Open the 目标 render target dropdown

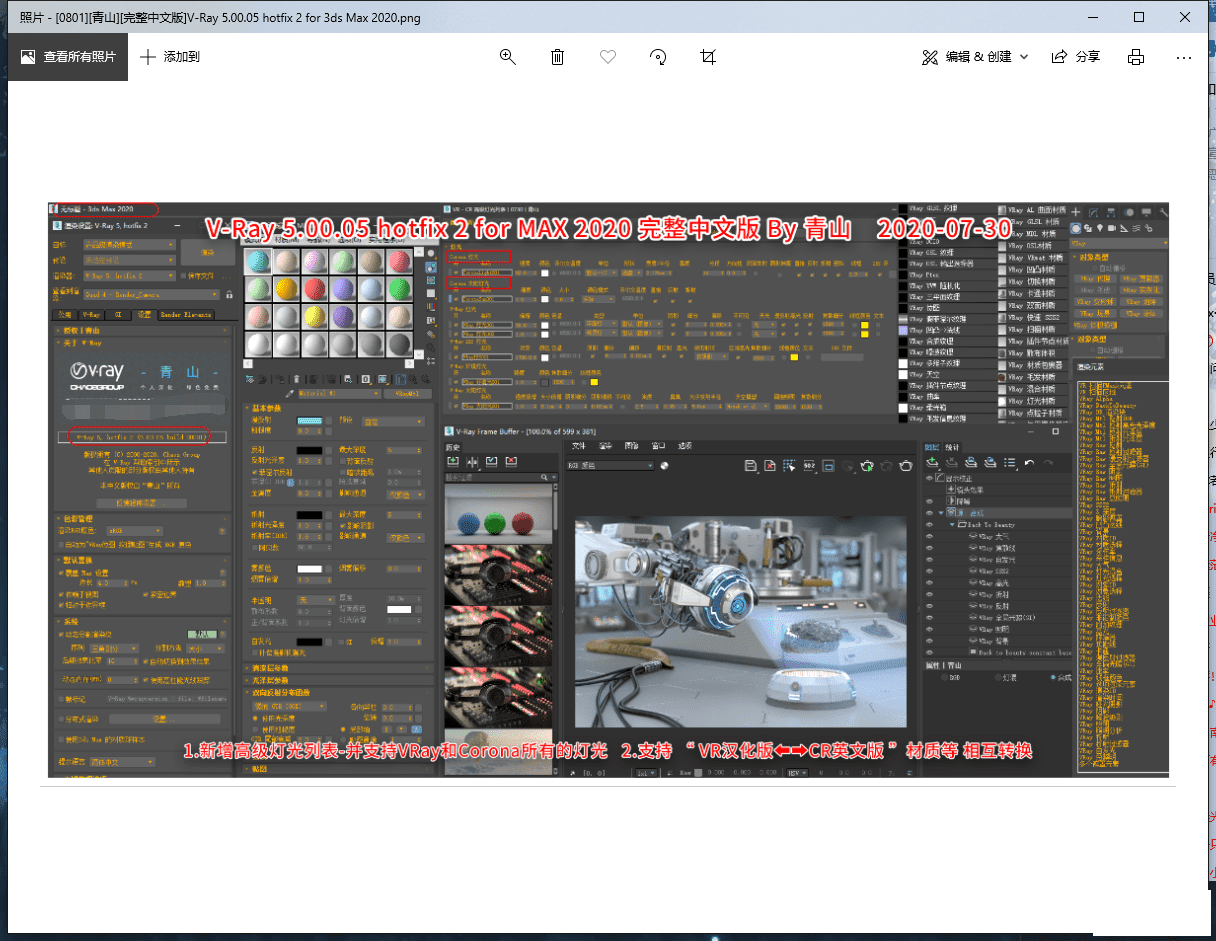point(129,245)
